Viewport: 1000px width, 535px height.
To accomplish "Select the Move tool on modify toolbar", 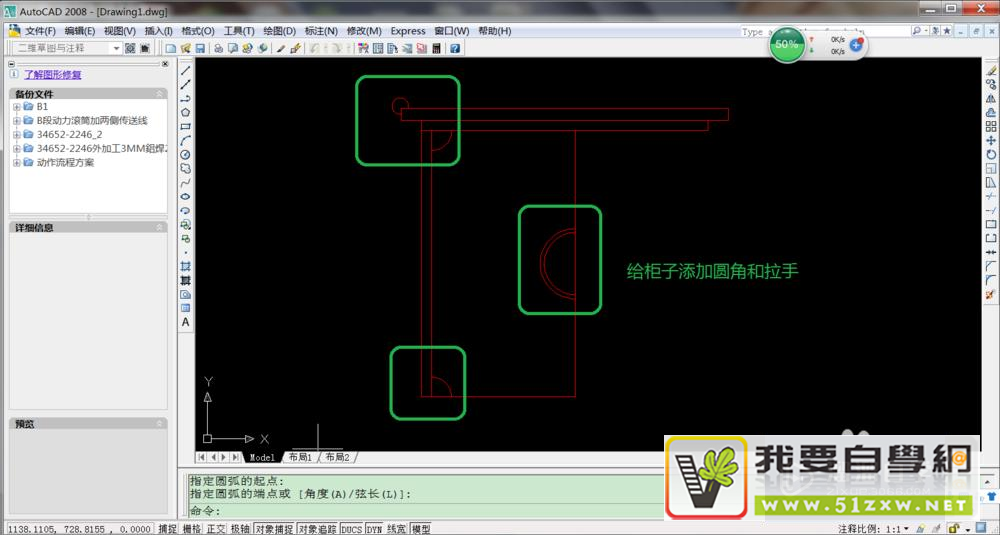I will 990,140.
